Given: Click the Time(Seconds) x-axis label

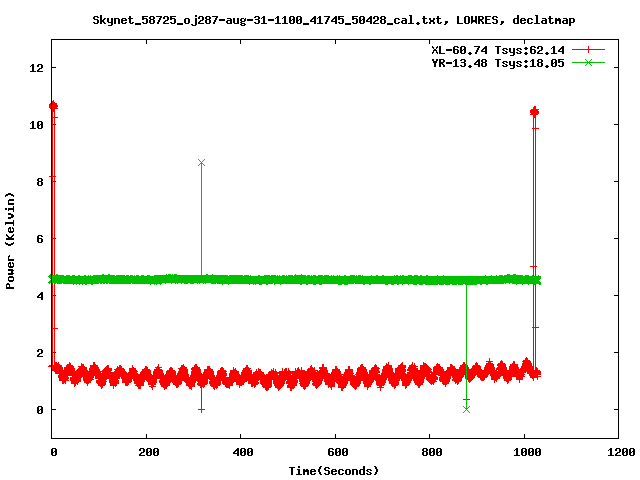Looking at the screenshot, I should (333, 471).
